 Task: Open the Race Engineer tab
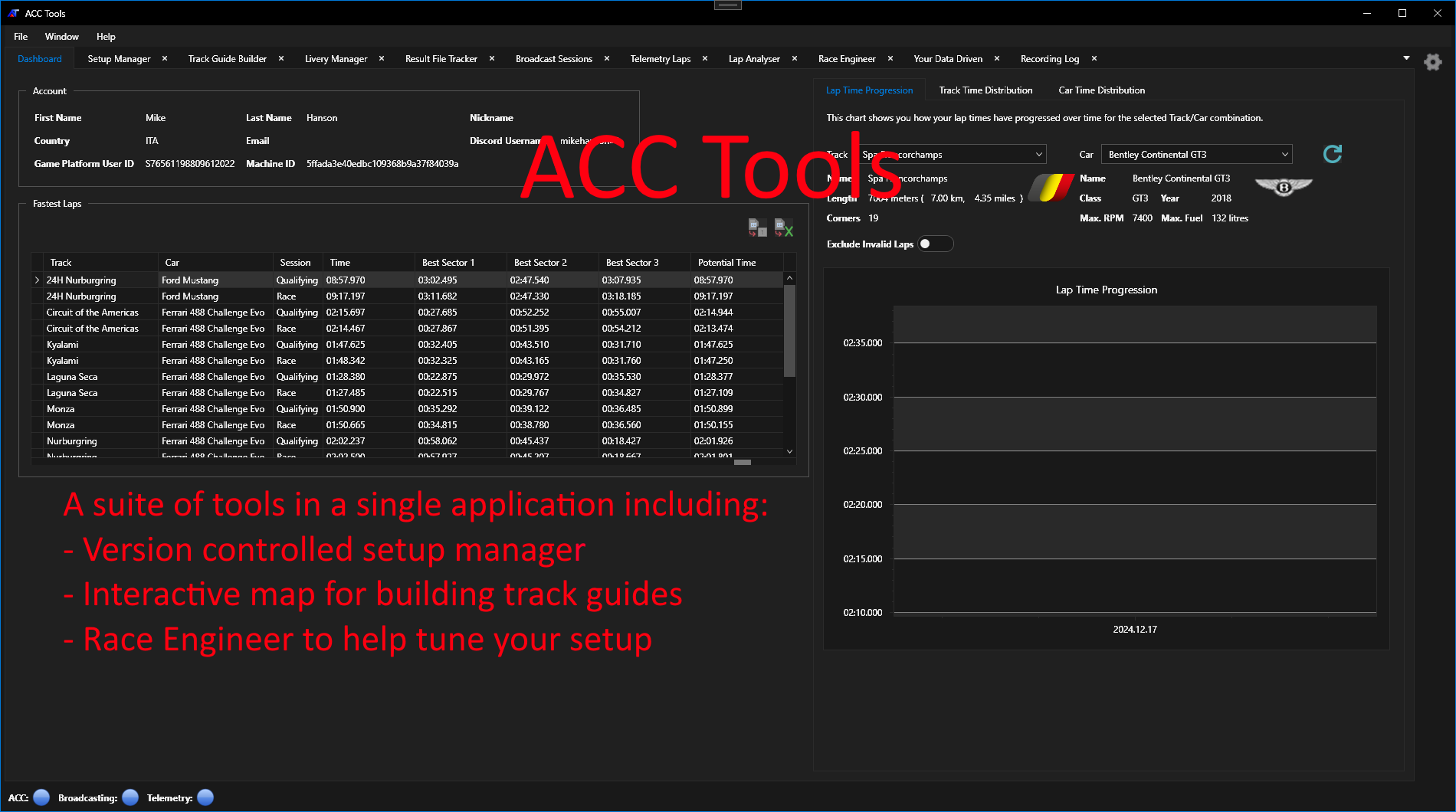[847, 58]
